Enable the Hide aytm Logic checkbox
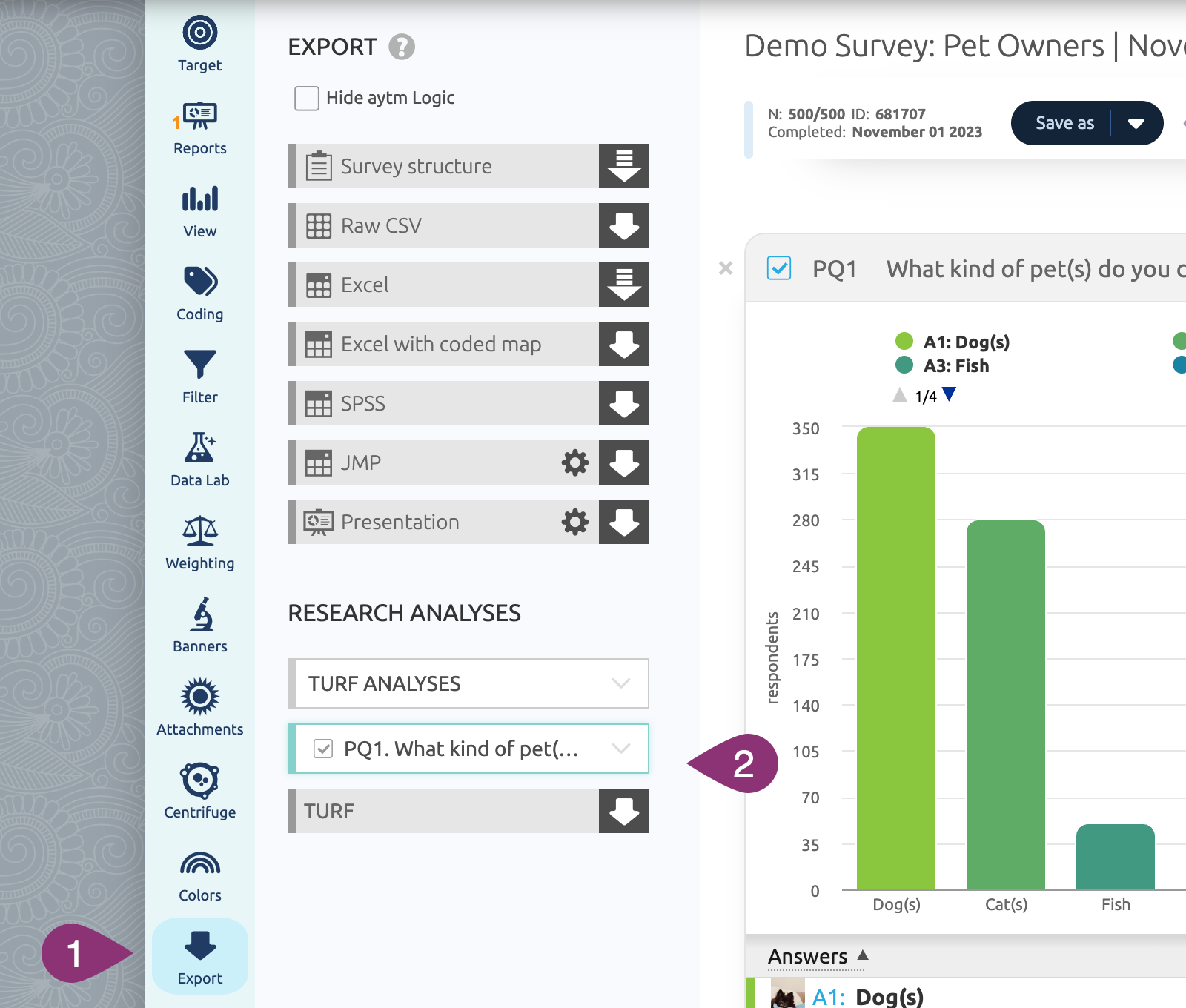Screen dimensions: 1186x1008 click(x=307, y=98)
